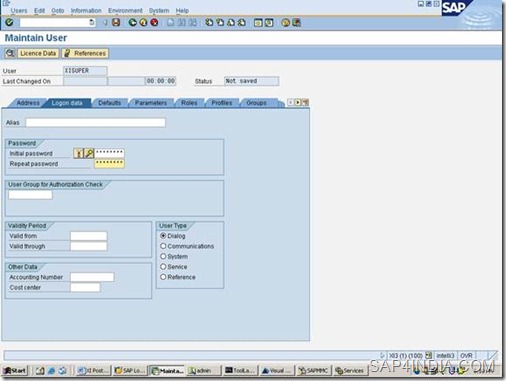Select the Communications user type
Image resolution: width=506 pixels, height=381 pixels.
pyautogui.click(x=163, y=246)
